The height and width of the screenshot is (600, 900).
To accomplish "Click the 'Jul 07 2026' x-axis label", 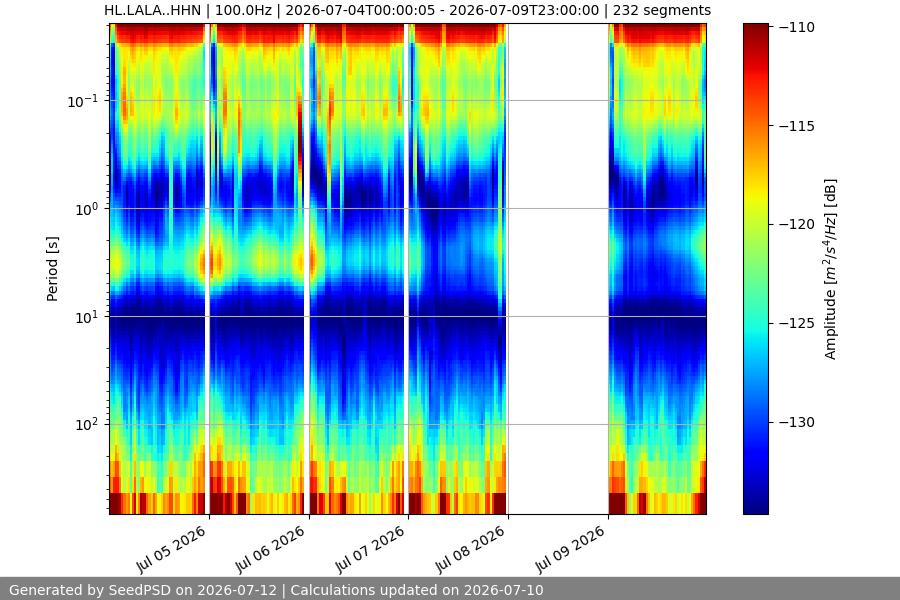I will [x=370, y=549].
